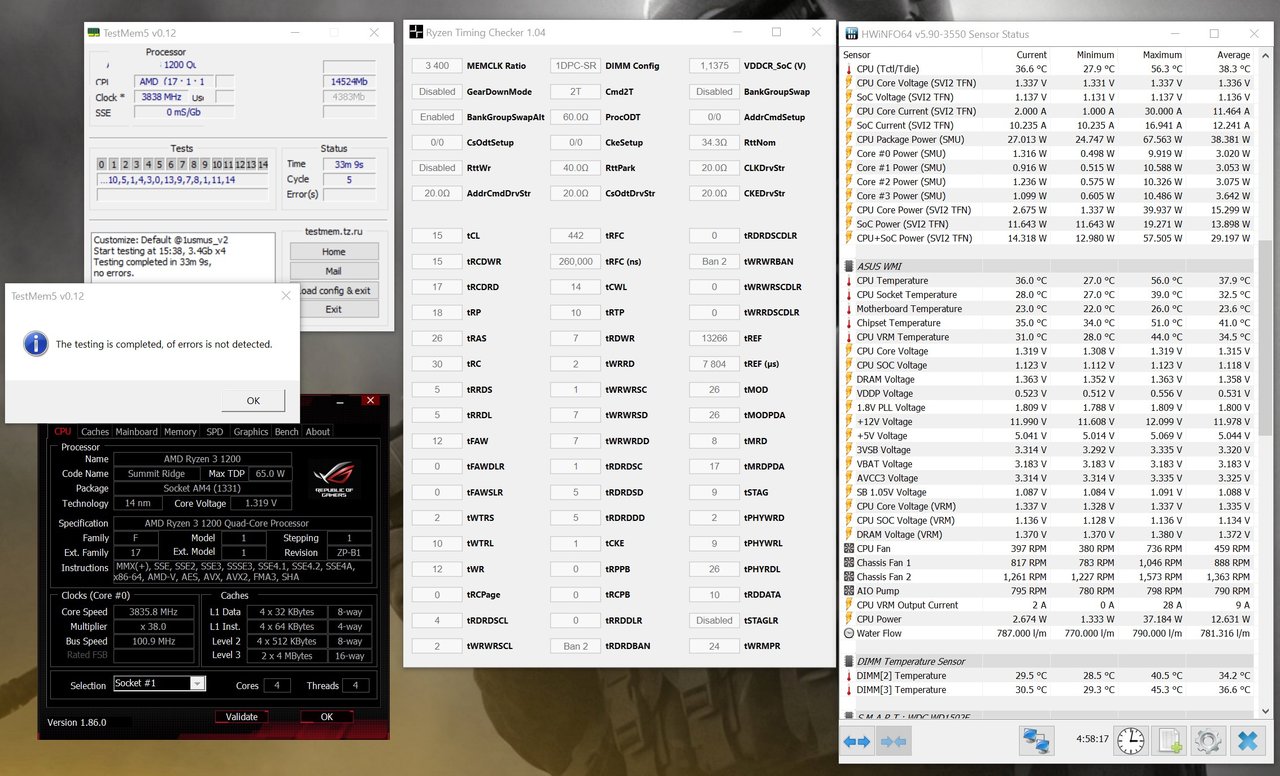
Task: Click the bolt icon beside DRAM Voltage
Action: click(x=849, y=379)
